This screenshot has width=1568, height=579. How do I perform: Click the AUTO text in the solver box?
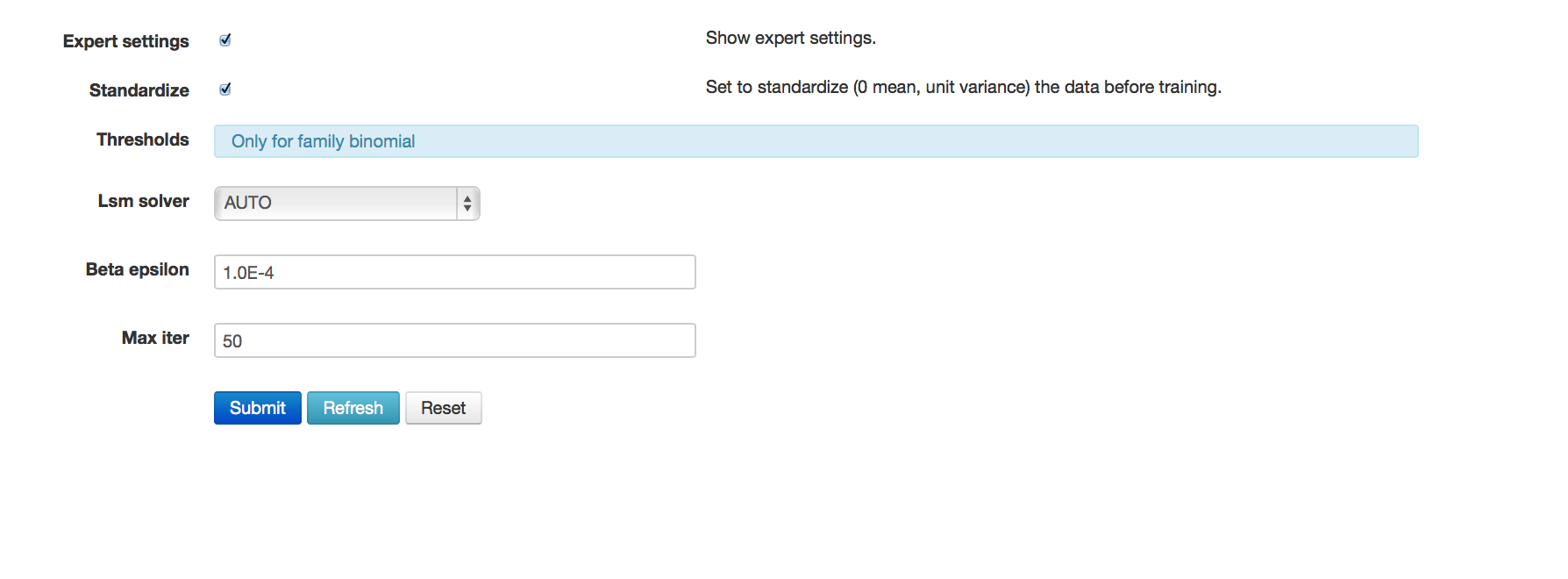tap(248, 203)
